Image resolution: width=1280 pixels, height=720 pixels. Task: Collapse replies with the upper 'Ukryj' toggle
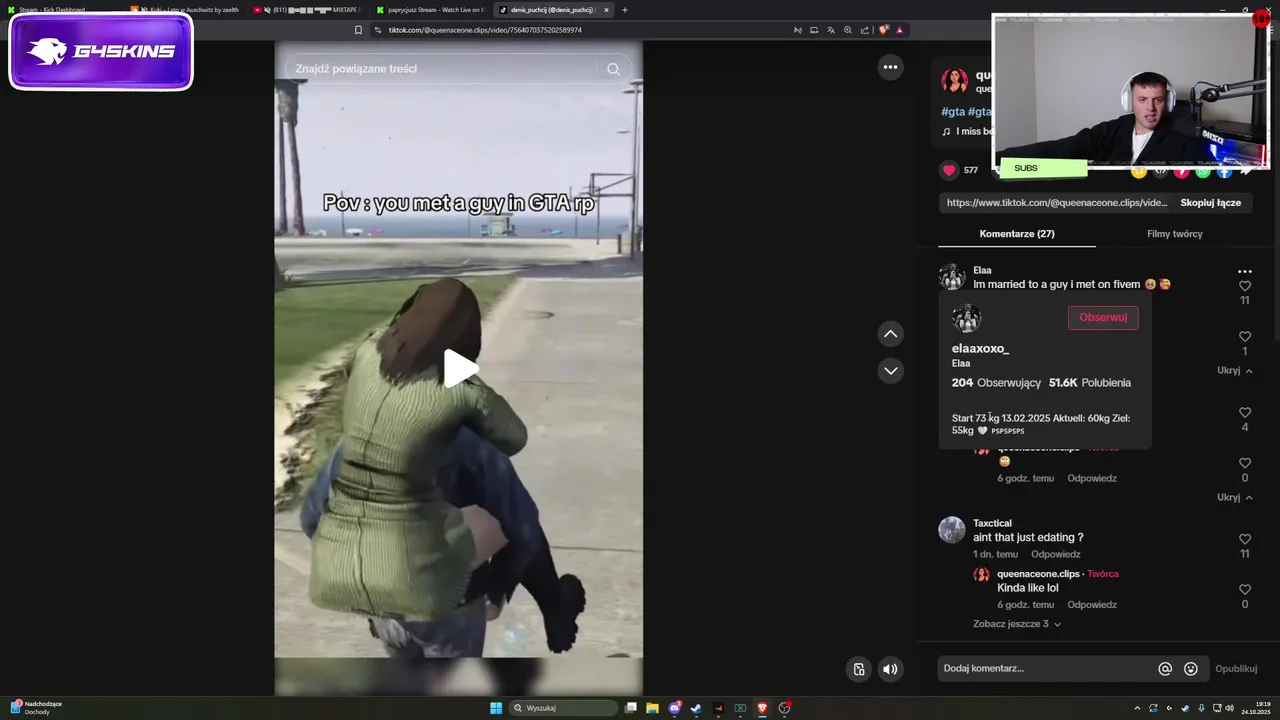click(1235, 370)
